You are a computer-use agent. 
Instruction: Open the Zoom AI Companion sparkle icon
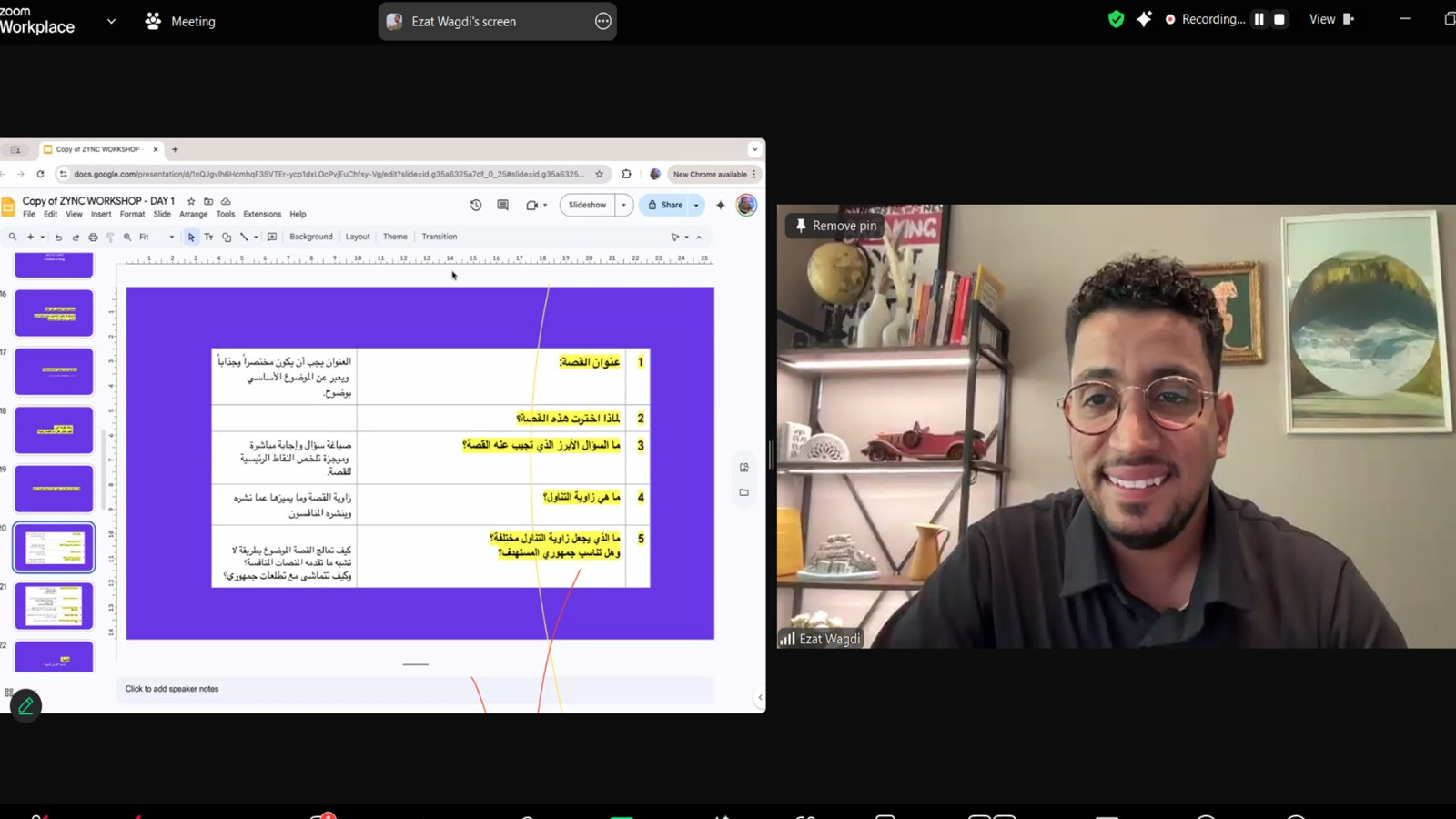coord(1144,19)
